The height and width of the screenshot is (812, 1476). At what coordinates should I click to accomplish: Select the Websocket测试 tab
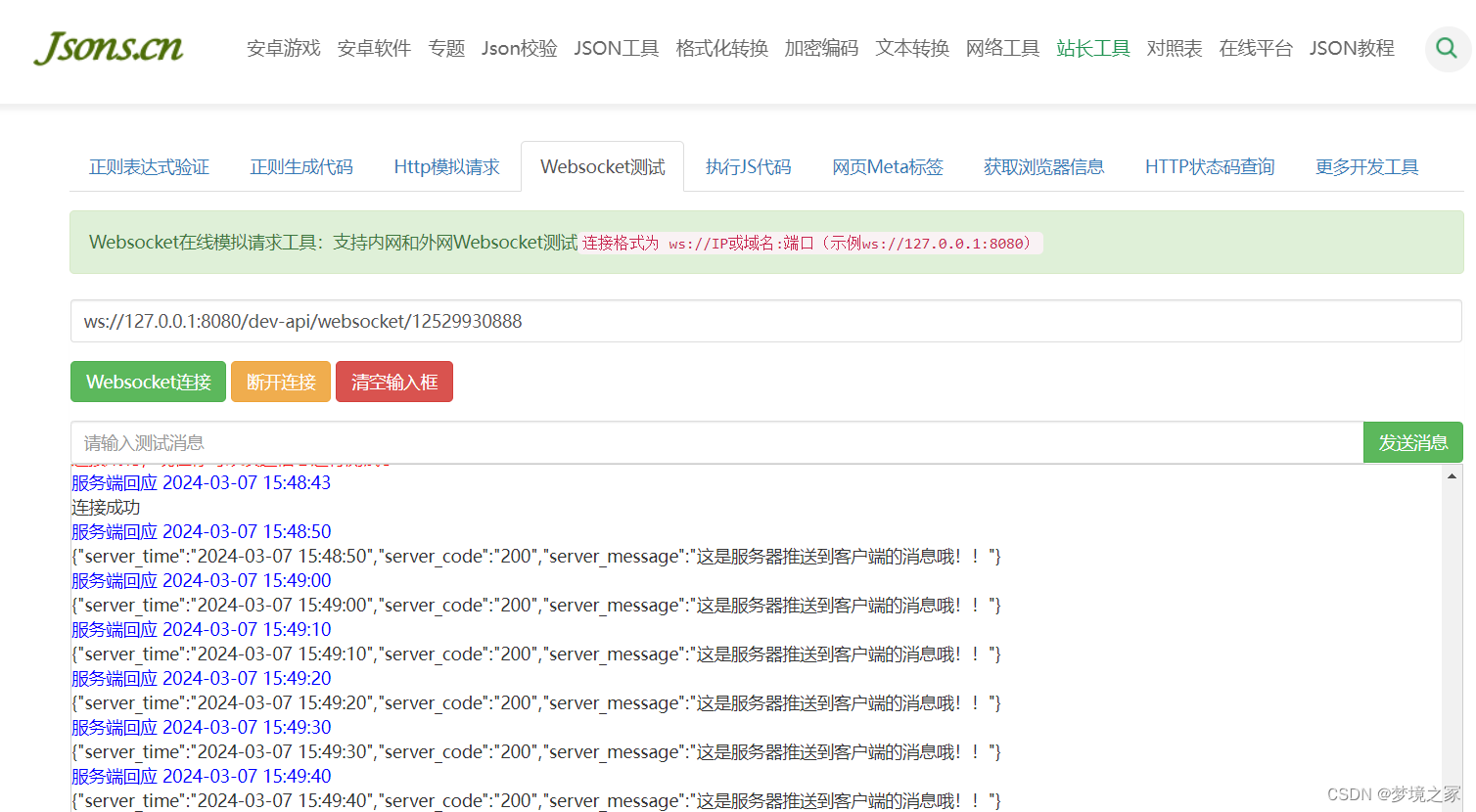tap(603, 167)
